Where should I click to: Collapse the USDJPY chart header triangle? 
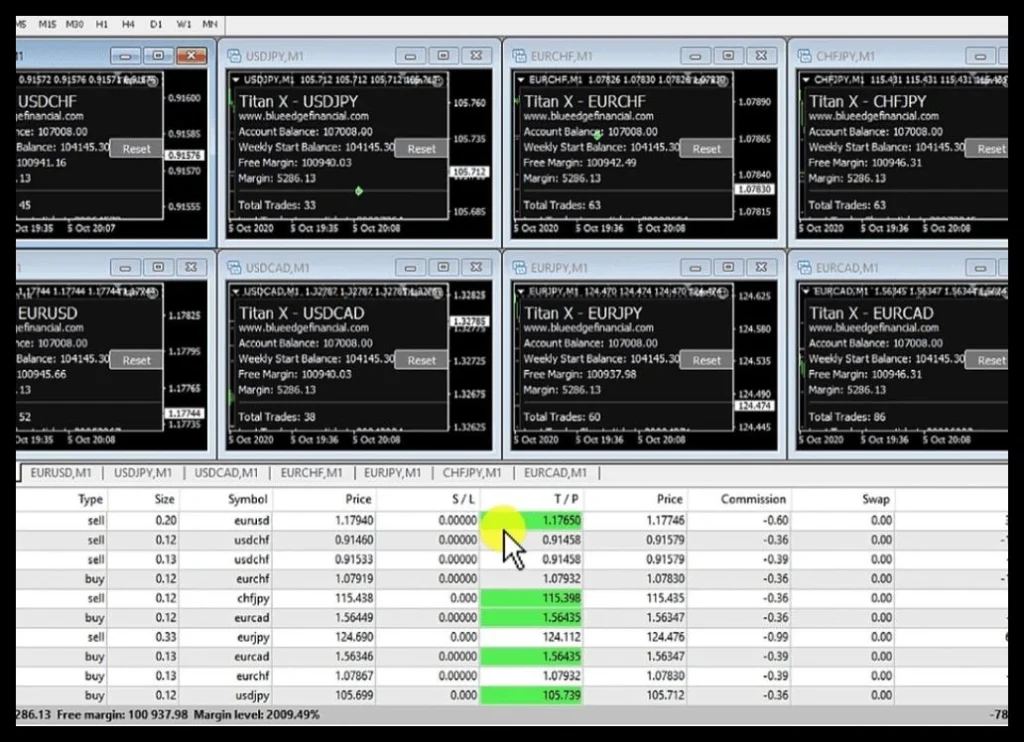(x=235, y=80)
